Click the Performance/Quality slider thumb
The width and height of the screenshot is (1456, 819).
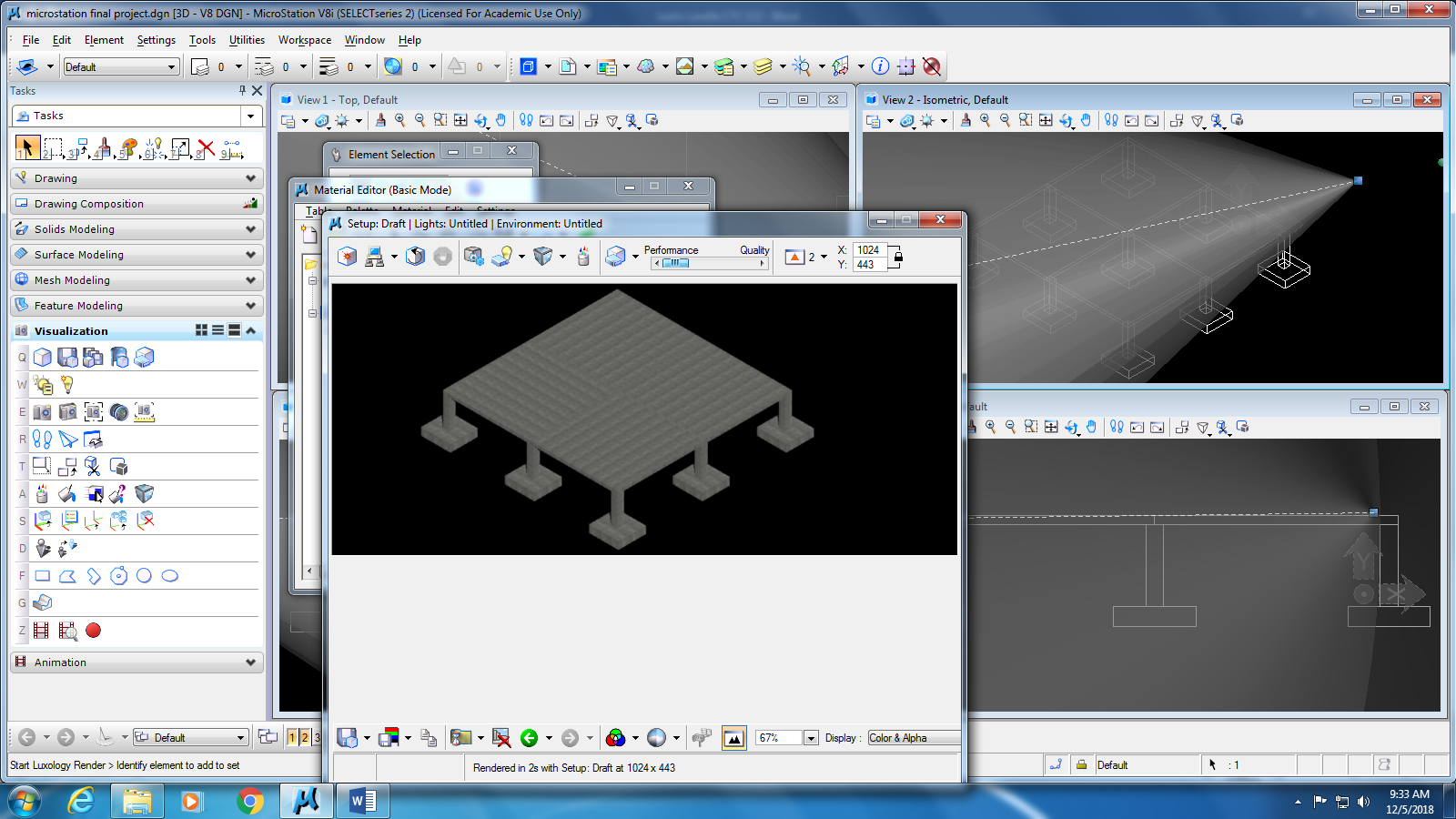pos(675,263)
